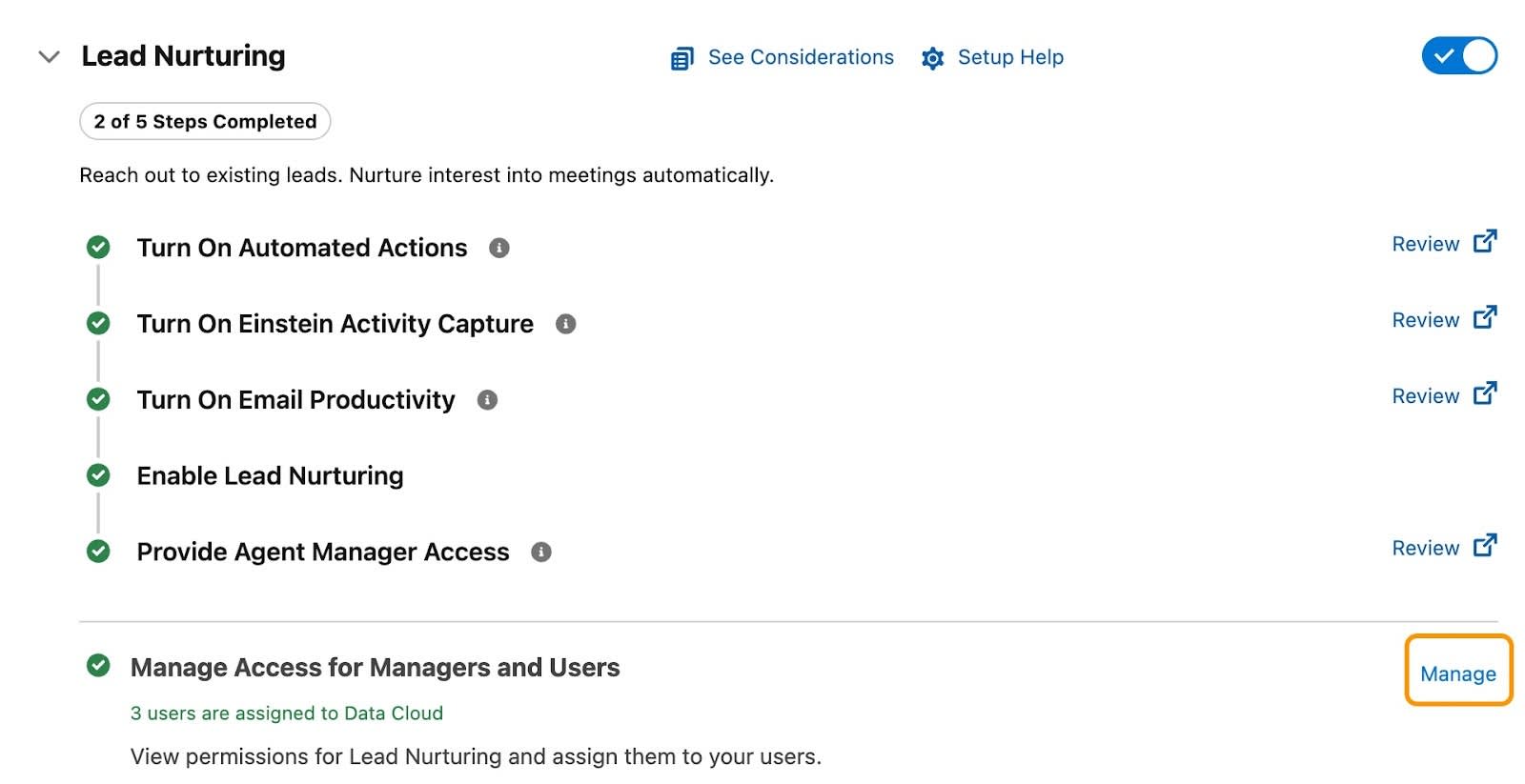This screenshot has height=784, width=1525.
Task: Show info for Einstein Activity Capture
Action: pyautogui.click(x=566, y=325)
